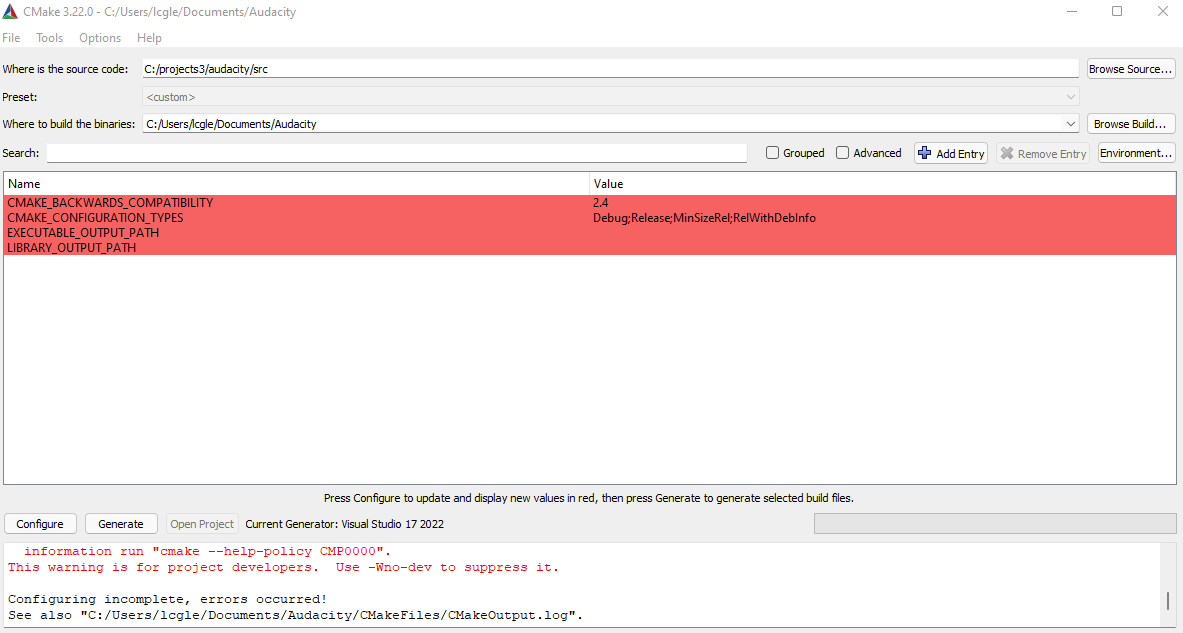Open the Options menu
Viewport: 1183px width, 633px height.
(x=99, y=37)
